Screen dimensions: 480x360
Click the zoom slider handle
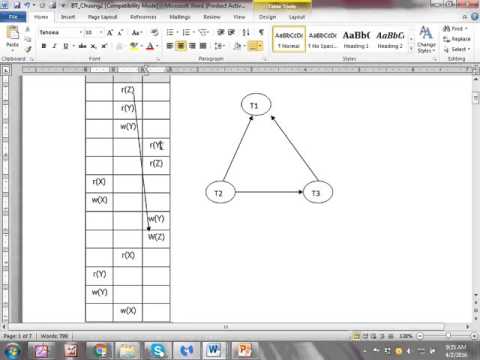449,336
